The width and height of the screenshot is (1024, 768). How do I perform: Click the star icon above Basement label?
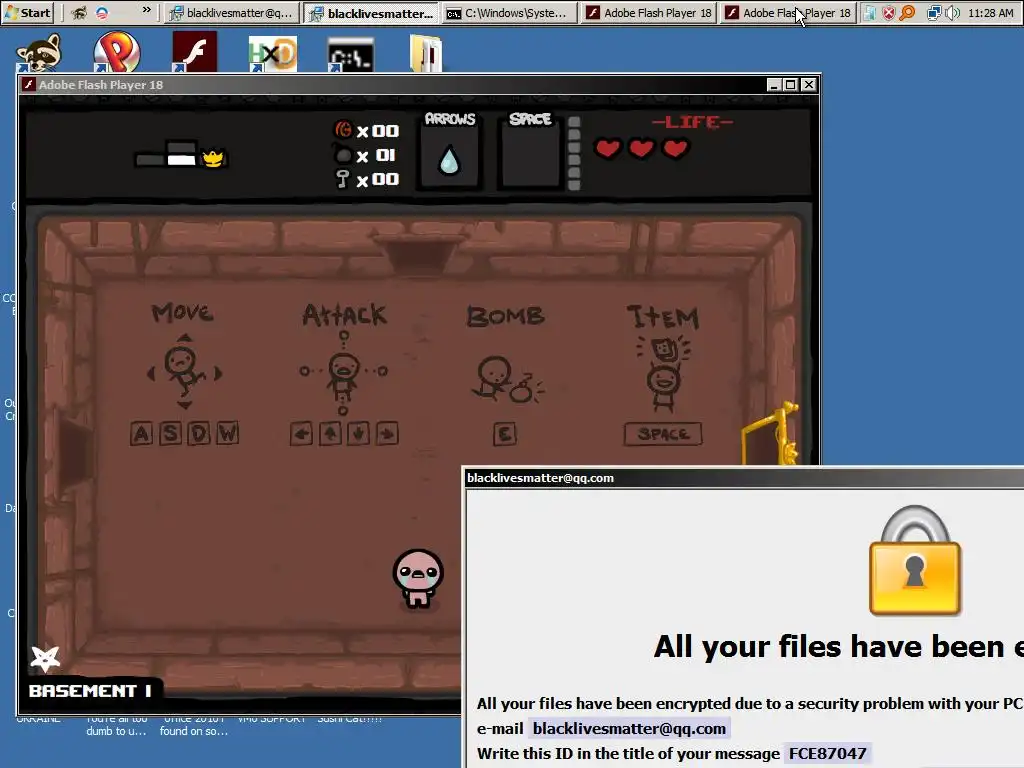[45, 658]
